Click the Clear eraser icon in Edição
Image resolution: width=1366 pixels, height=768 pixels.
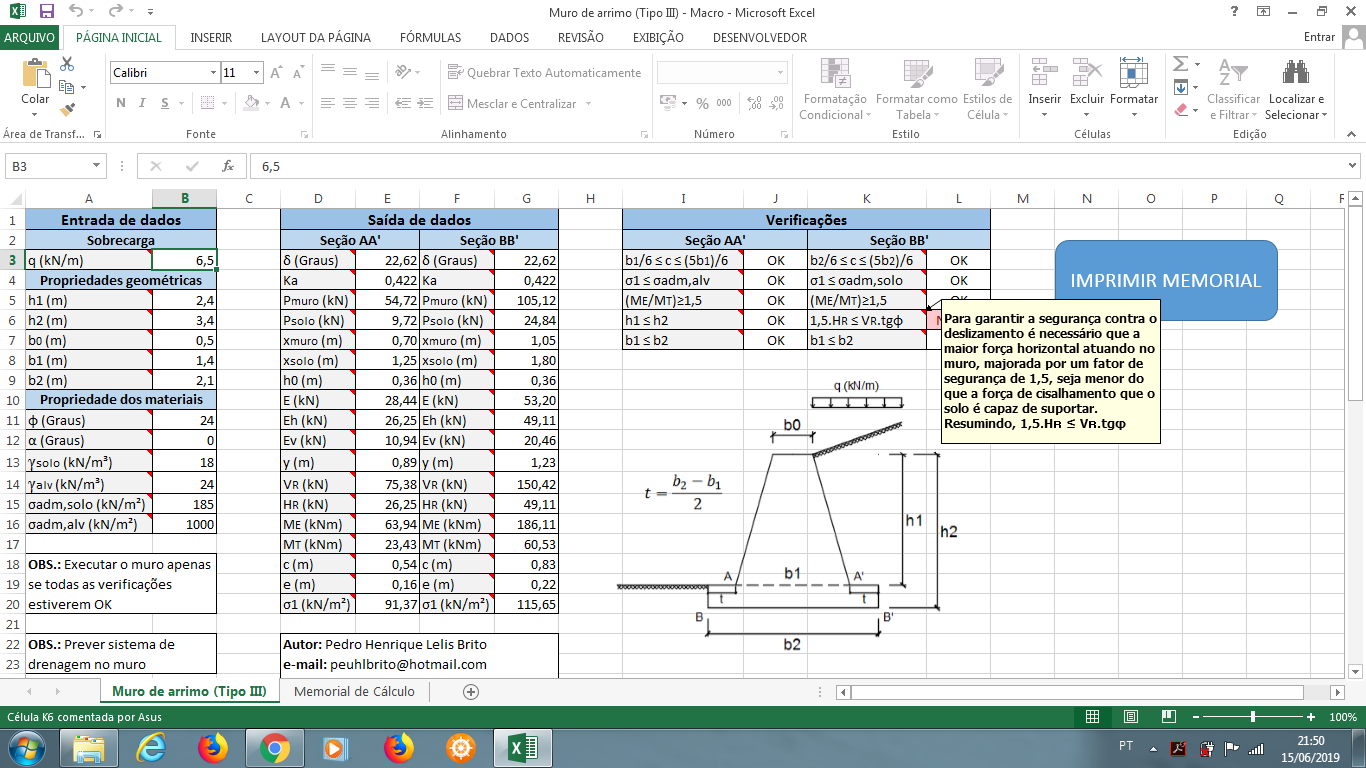(x=1180, y=110)
